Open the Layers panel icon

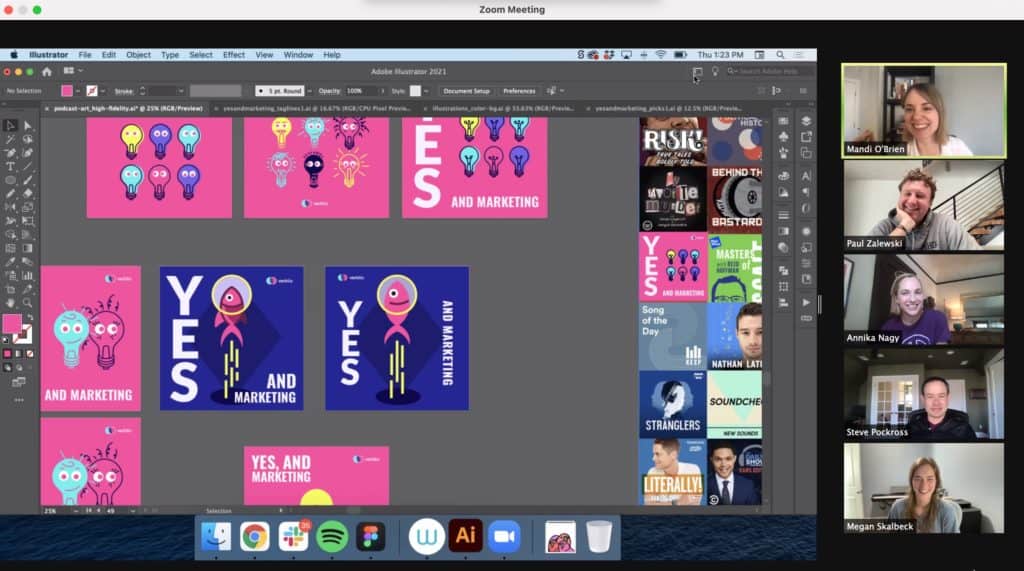click(806, 121)
